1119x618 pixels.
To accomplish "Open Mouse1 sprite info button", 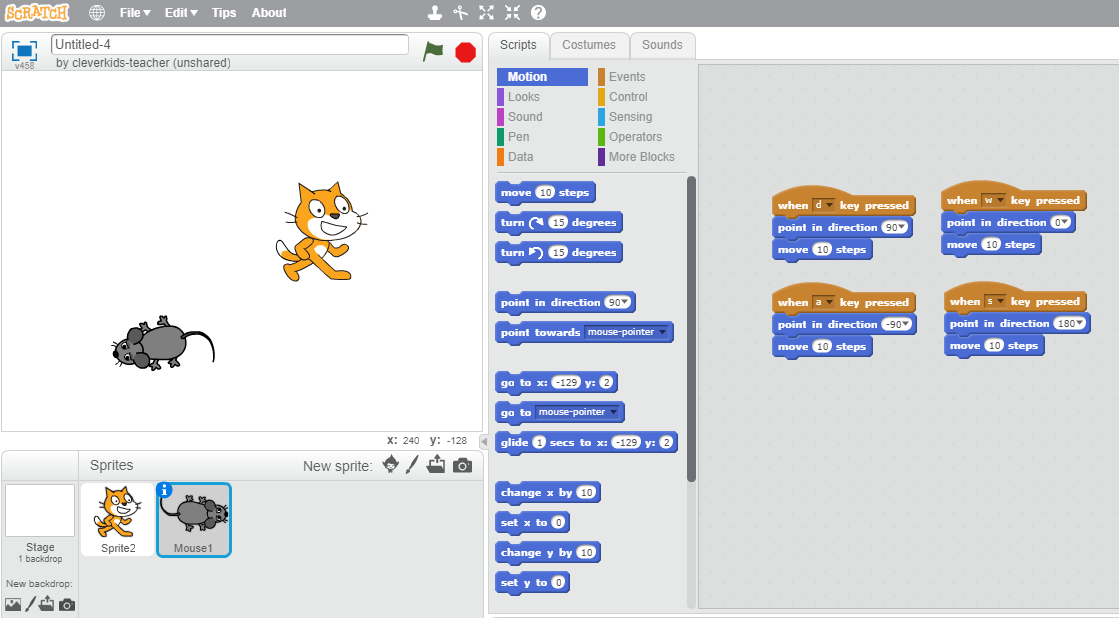I will click(164, 490).
